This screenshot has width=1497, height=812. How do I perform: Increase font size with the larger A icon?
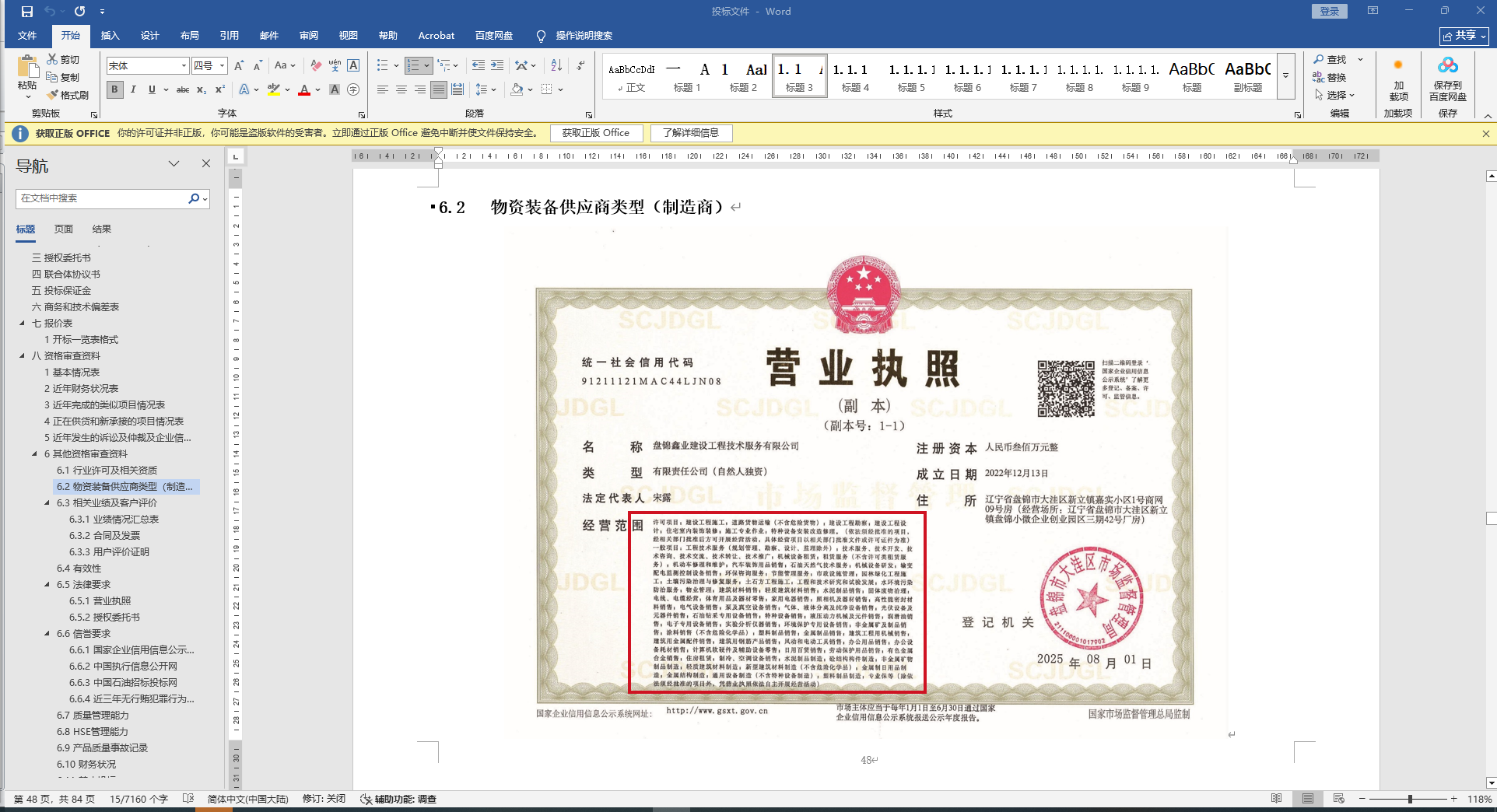pos(239,65)
